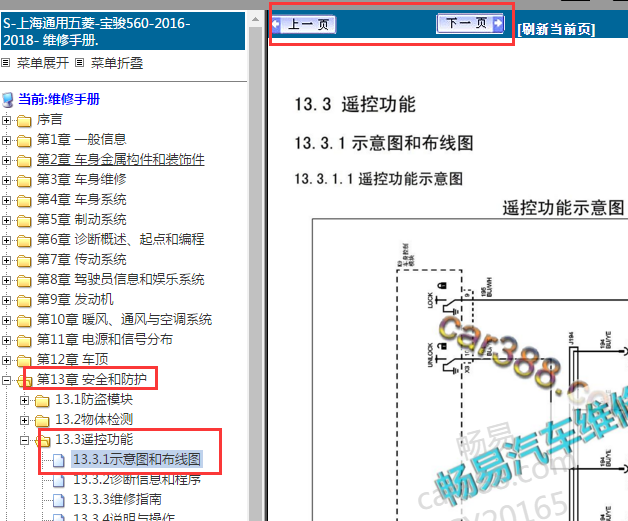Open 第13章 安全和防护 chapter

click(x=92, y=379)
